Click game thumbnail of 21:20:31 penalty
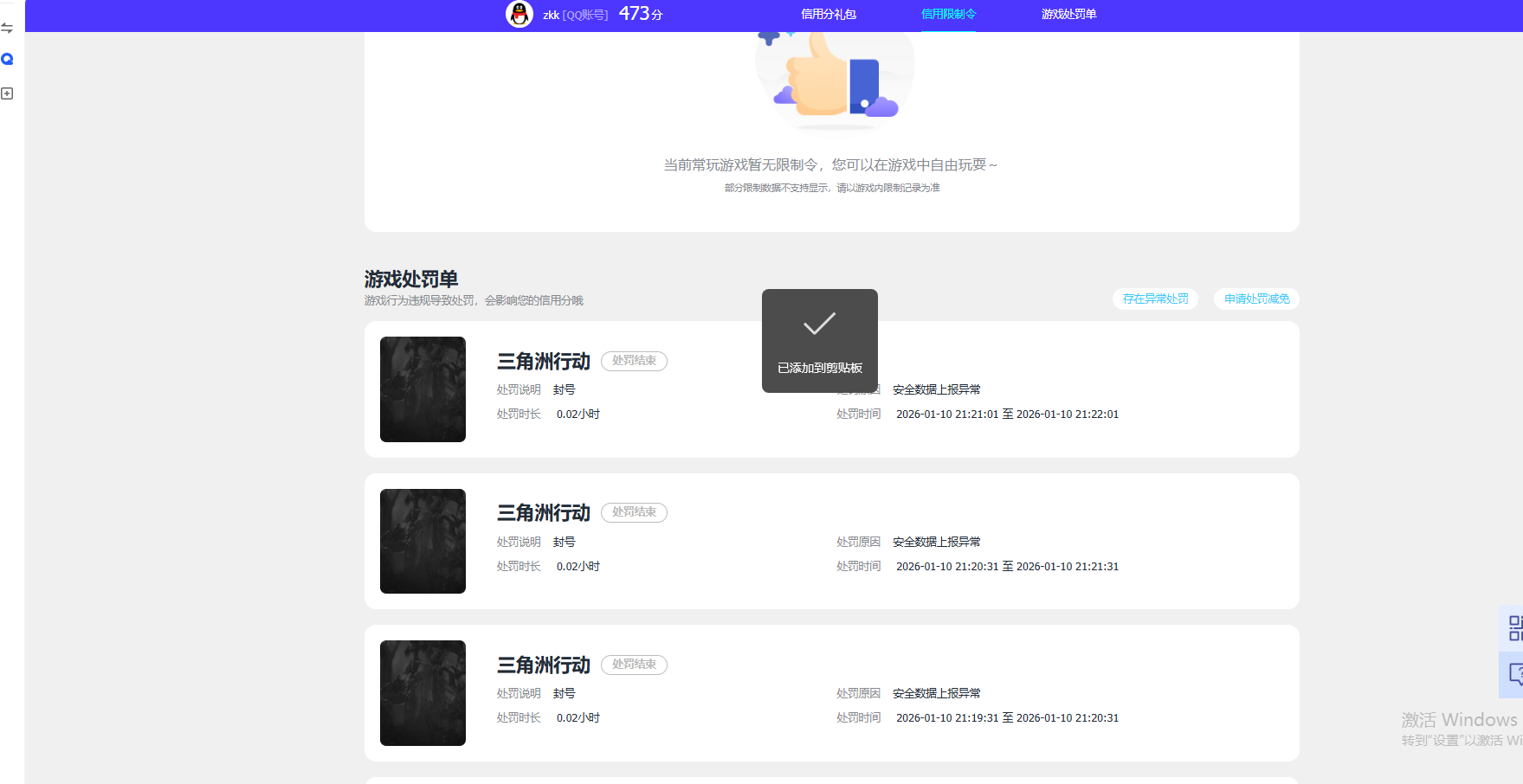Viewport: 1523px width, 784px height. click(423, 541)
